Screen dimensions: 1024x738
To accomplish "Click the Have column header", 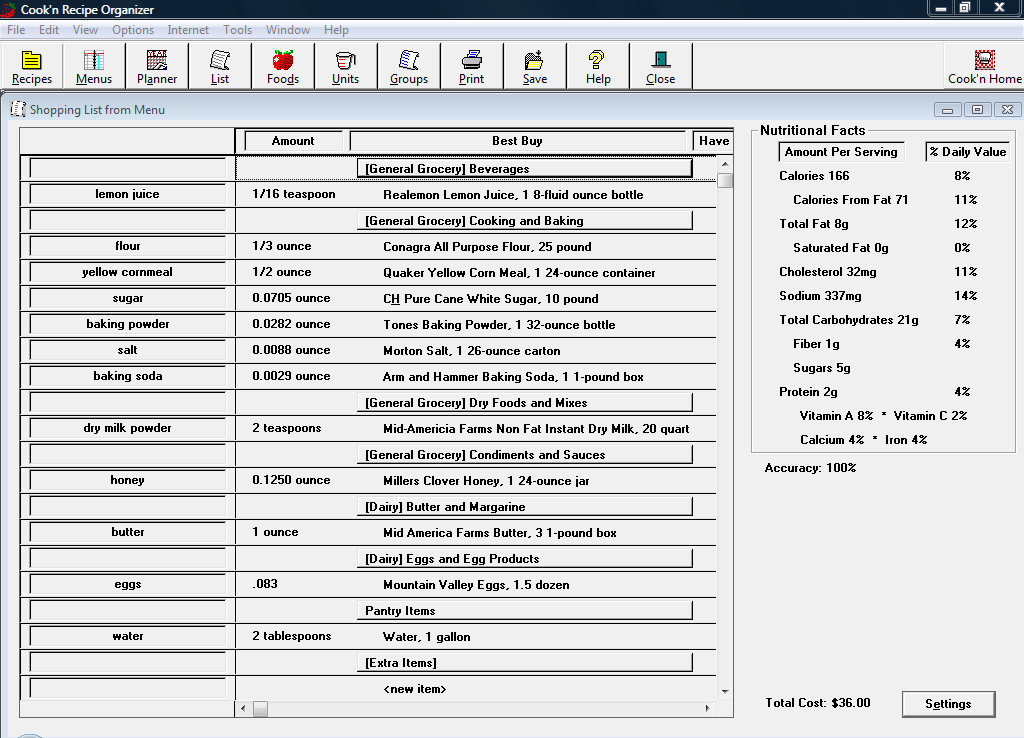I will (x=713, y=141).
